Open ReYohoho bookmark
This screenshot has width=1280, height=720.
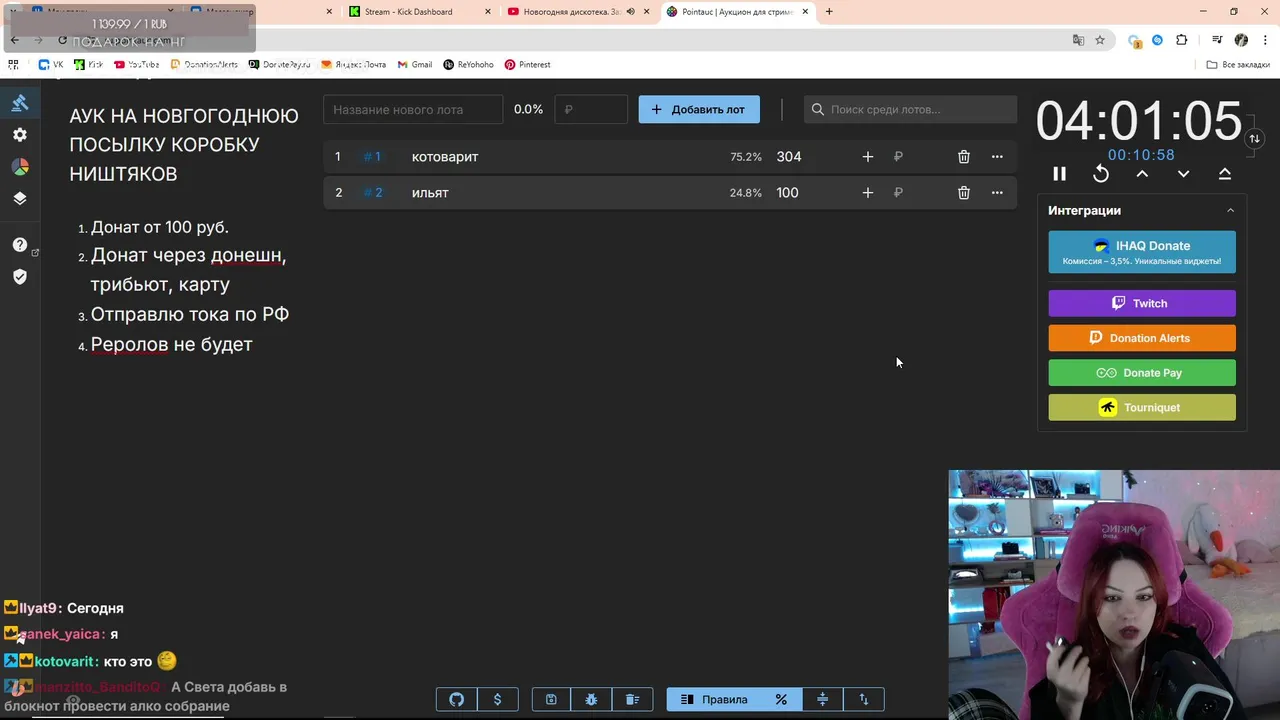[x=469, y=65]
